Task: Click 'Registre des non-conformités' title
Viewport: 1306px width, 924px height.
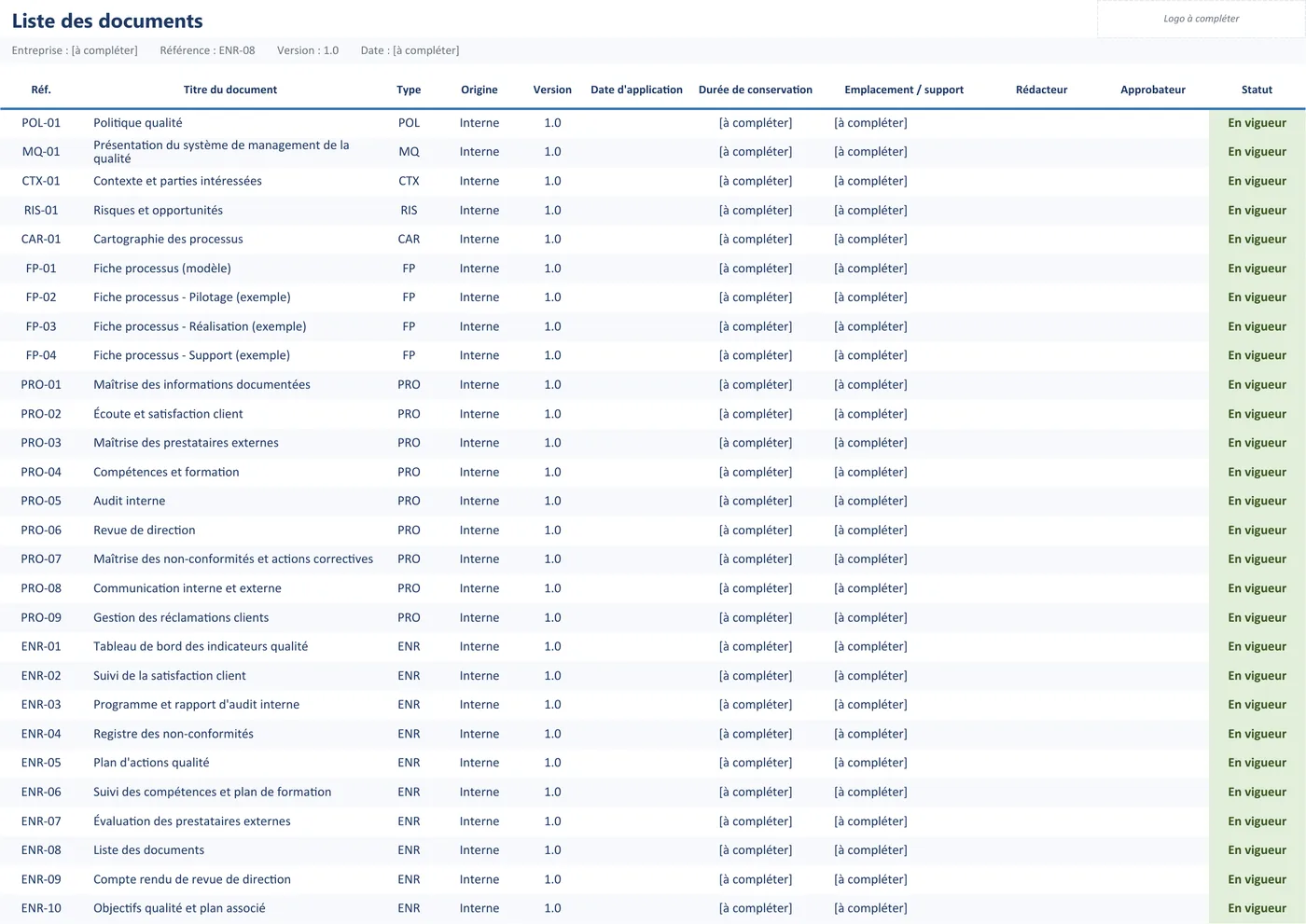Action: pos(174,734)
